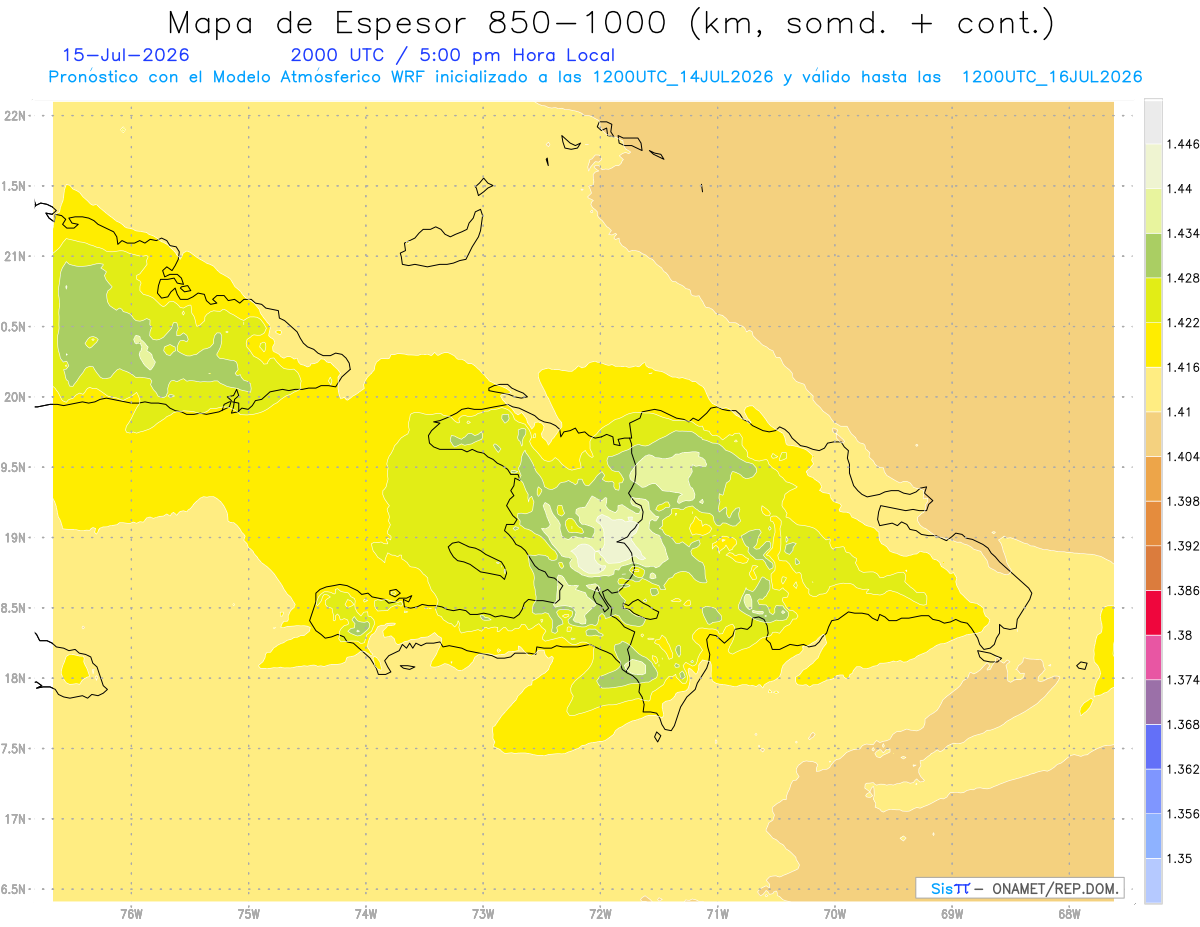Click the legend value '1.428'
The height and width of the screenshot is (927, 1200).
point(1184,278)
